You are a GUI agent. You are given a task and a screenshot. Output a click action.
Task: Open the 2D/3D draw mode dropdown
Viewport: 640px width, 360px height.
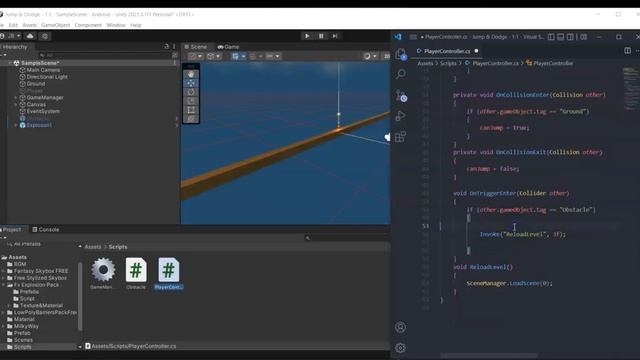click(213, 56)
